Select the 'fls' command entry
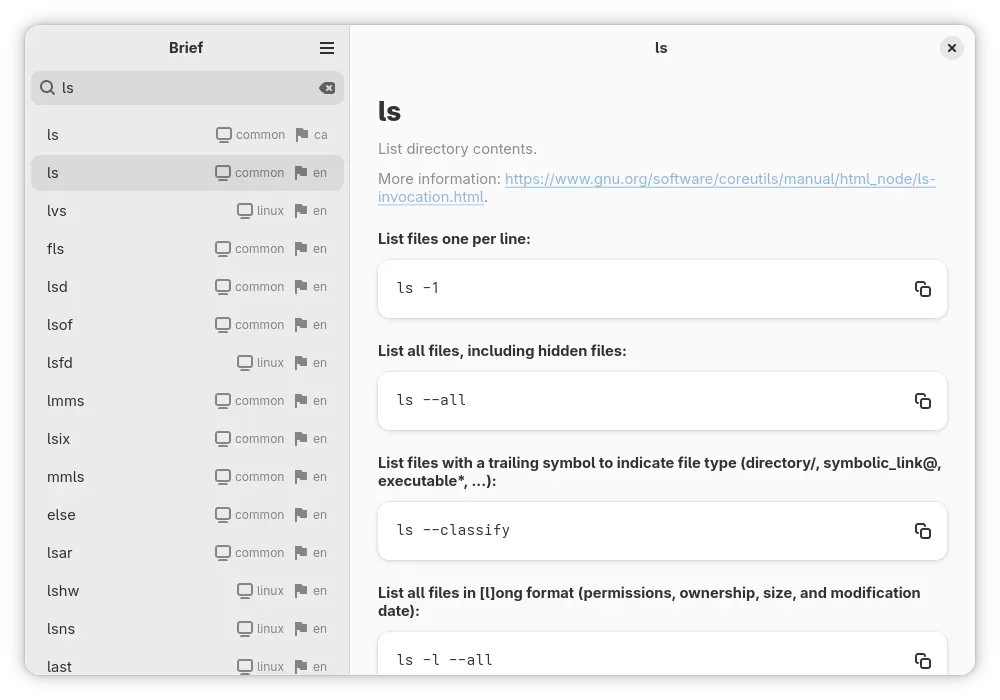This screenshot has height=700, width=1000. tap(187, 249)
